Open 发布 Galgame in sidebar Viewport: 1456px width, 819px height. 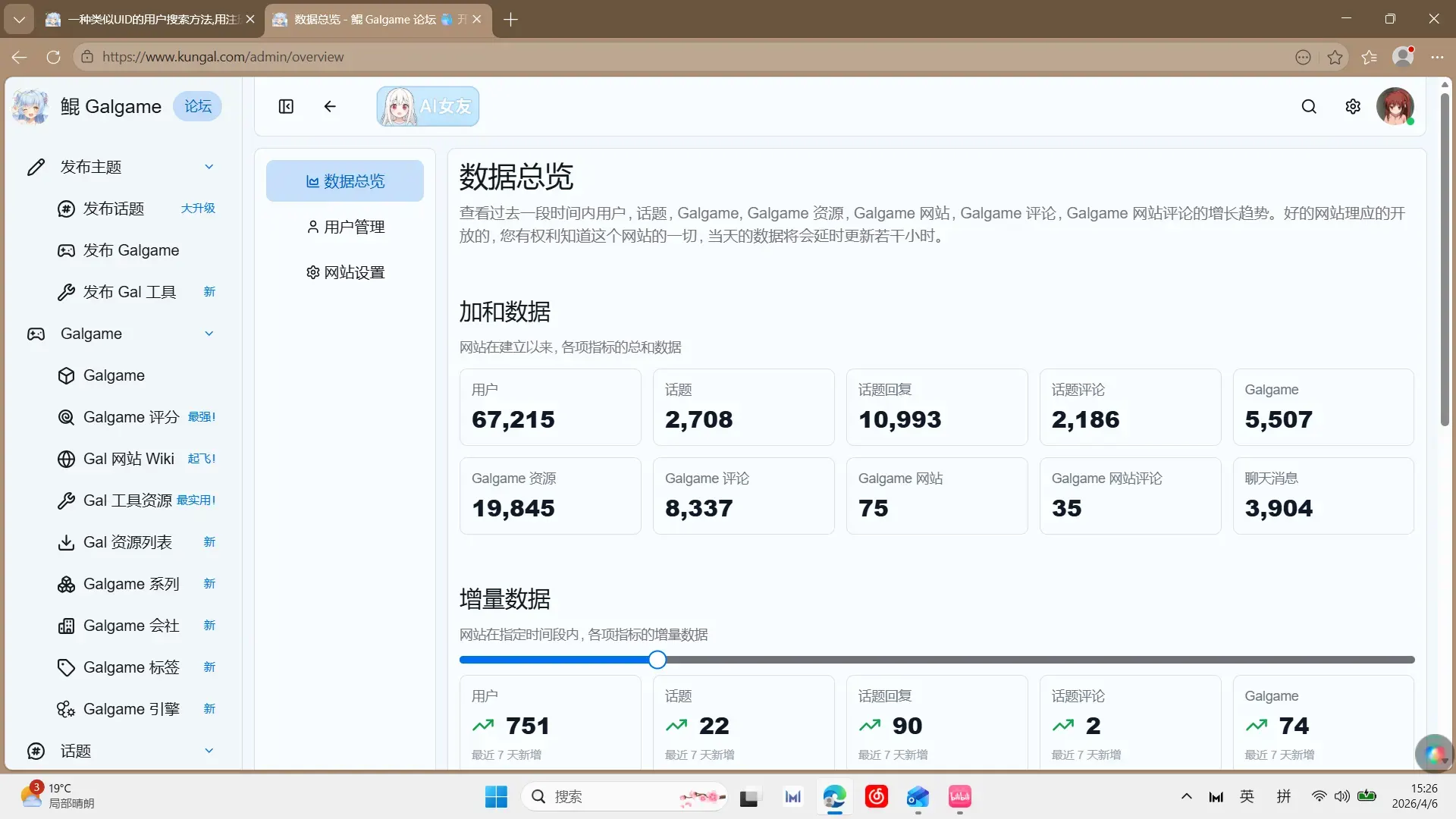click(136, 250)
